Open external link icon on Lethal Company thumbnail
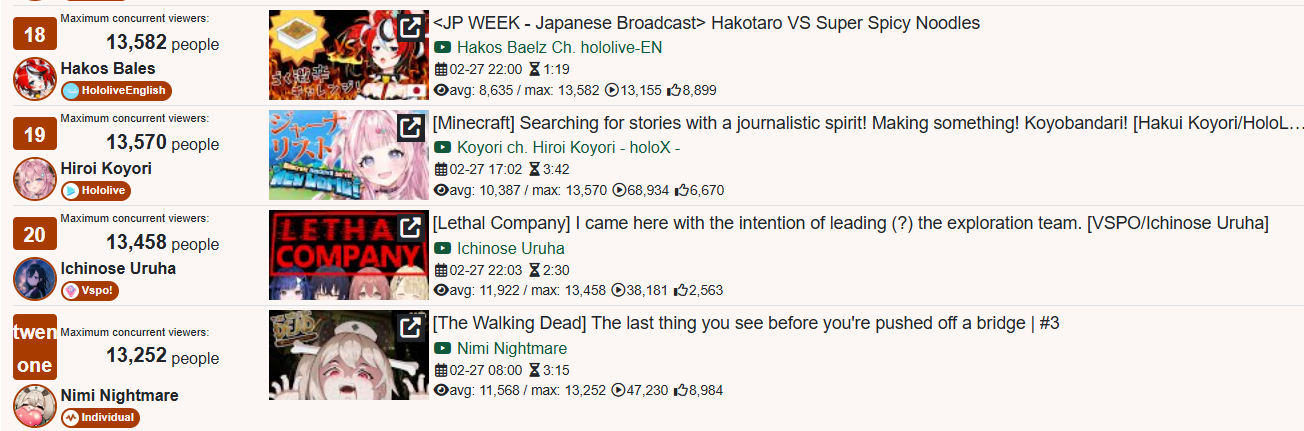This screenshot has width=1304, height=431. [x=410, y=228]
